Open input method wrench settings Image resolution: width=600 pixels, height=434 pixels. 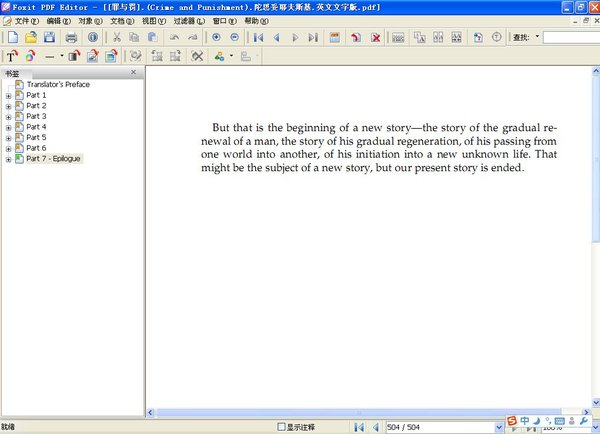click(x=584, y=421)
